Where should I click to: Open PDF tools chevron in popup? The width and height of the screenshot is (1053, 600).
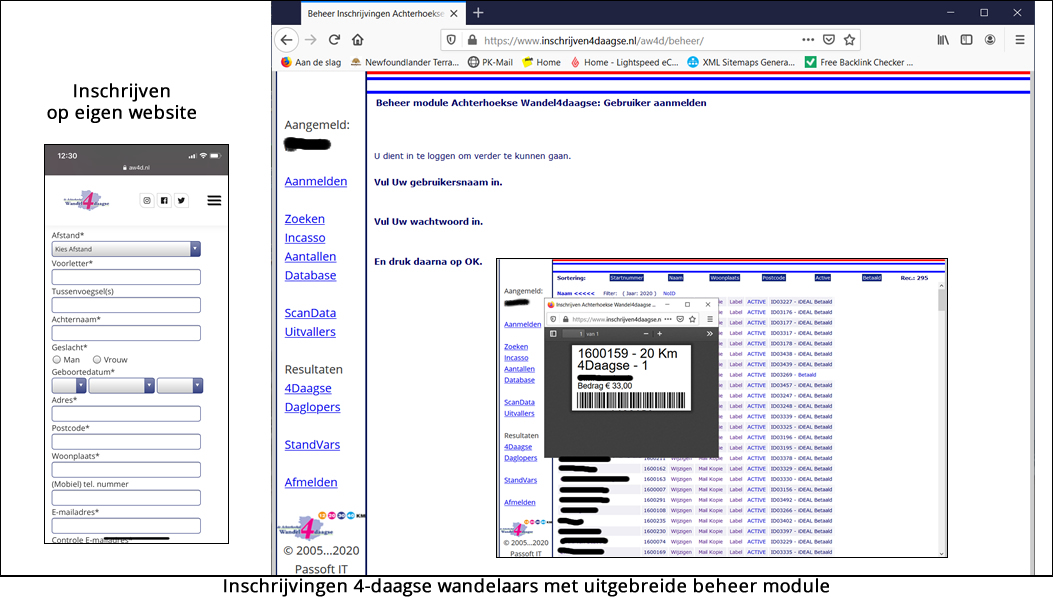click(709, 333)
